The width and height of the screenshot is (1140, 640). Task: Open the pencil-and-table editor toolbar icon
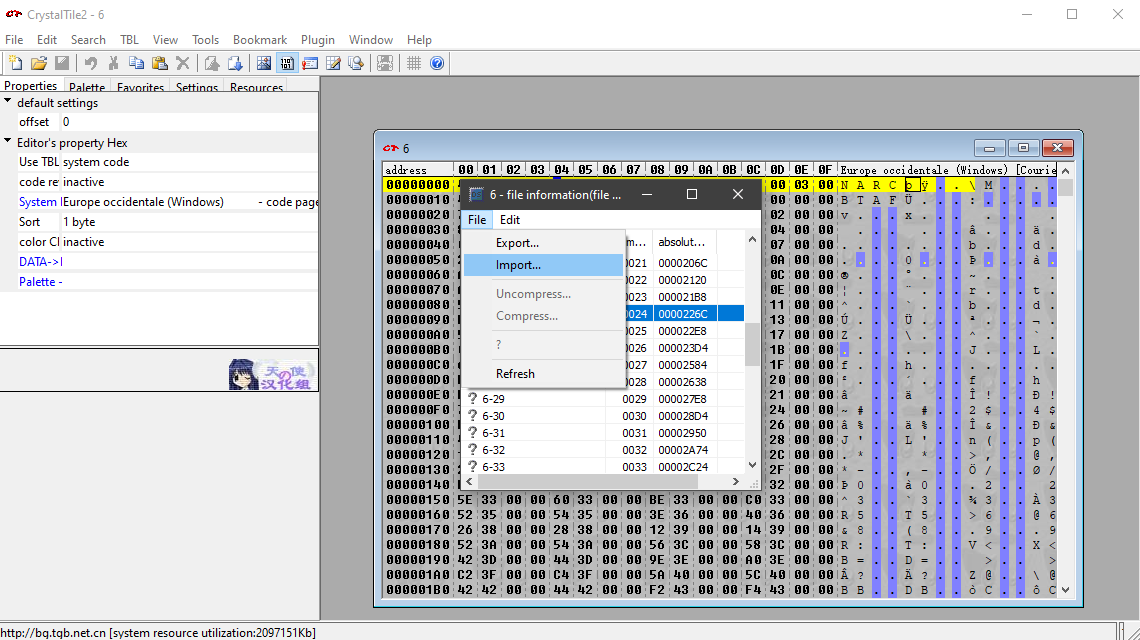point(333,63)
